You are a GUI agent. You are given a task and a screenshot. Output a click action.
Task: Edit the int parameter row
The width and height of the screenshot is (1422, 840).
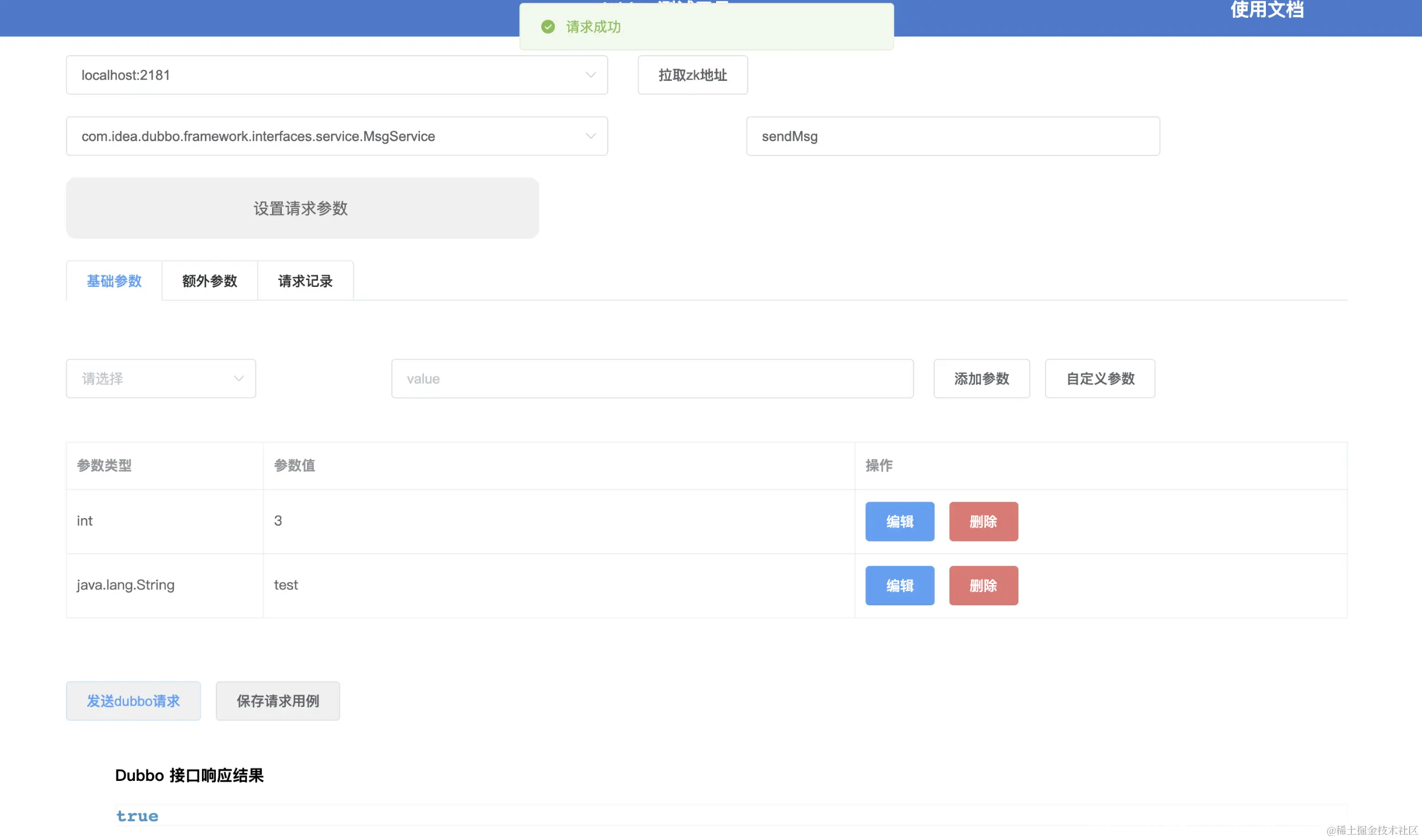(899, 522)
